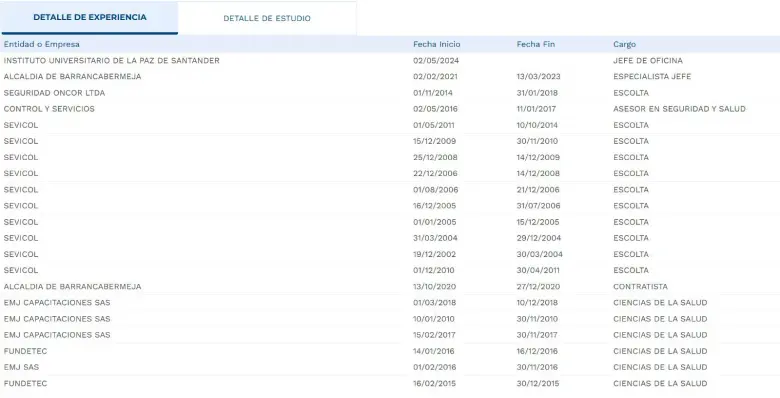
Task: Click the Entidad o Empresa column header
Action: pos(42,44)
